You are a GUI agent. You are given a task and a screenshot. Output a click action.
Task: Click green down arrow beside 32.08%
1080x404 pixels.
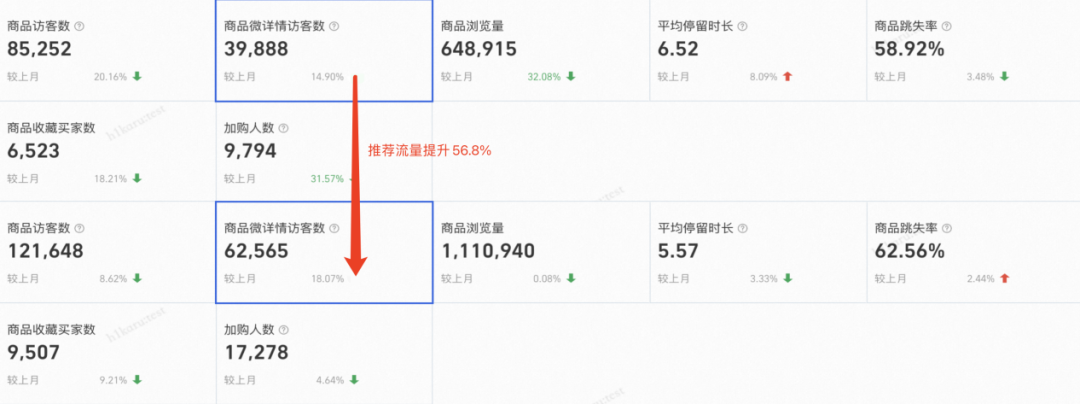coord(570,76)
